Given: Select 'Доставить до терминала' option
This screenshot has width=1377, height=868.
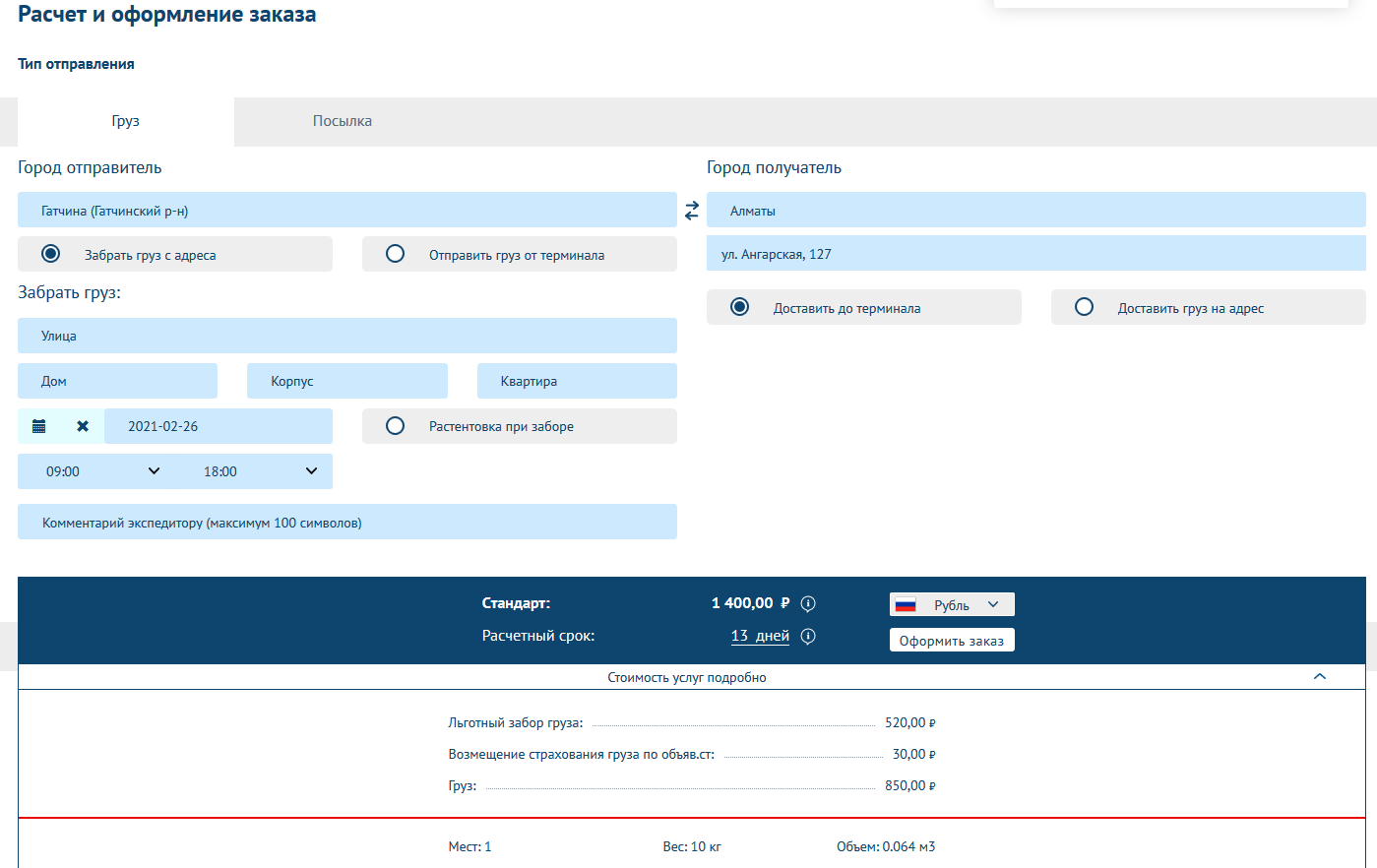Looking at the screenshot, I should tap(740, 307).
